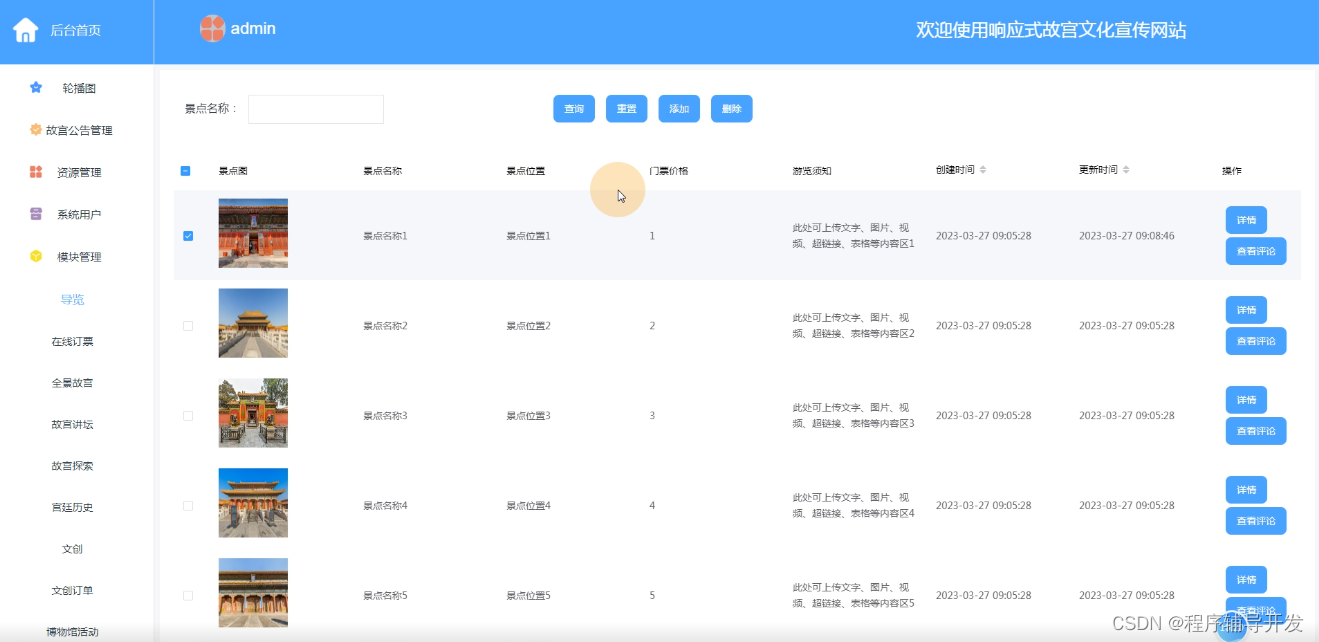The height and width of the screenshot is (642, 1319).
Task: Select the 全景故宫 submenu item
Action: click(x=72, y=383)
